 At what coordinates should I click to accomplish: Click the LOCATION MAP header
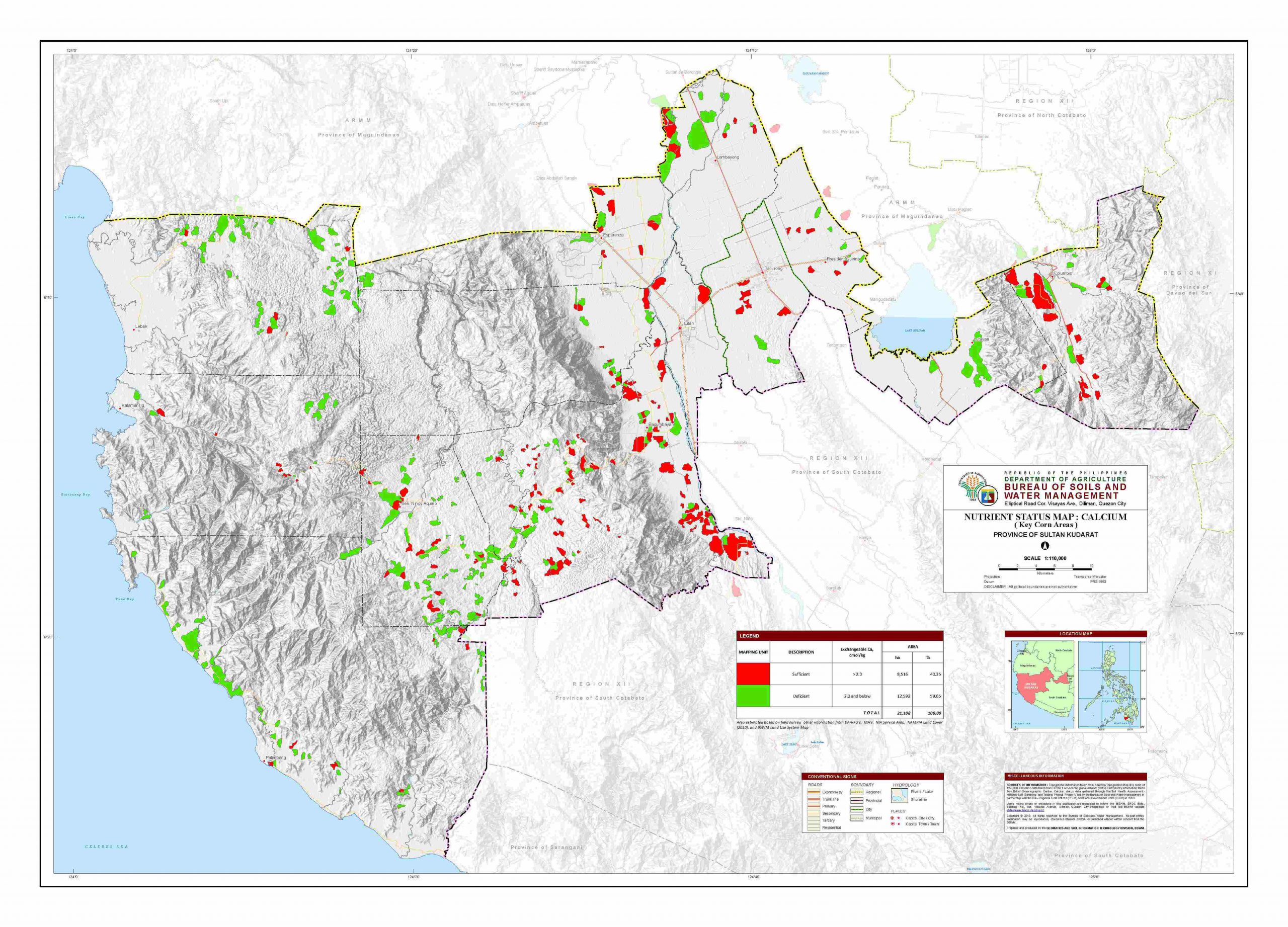click(x=1076, y=634)
